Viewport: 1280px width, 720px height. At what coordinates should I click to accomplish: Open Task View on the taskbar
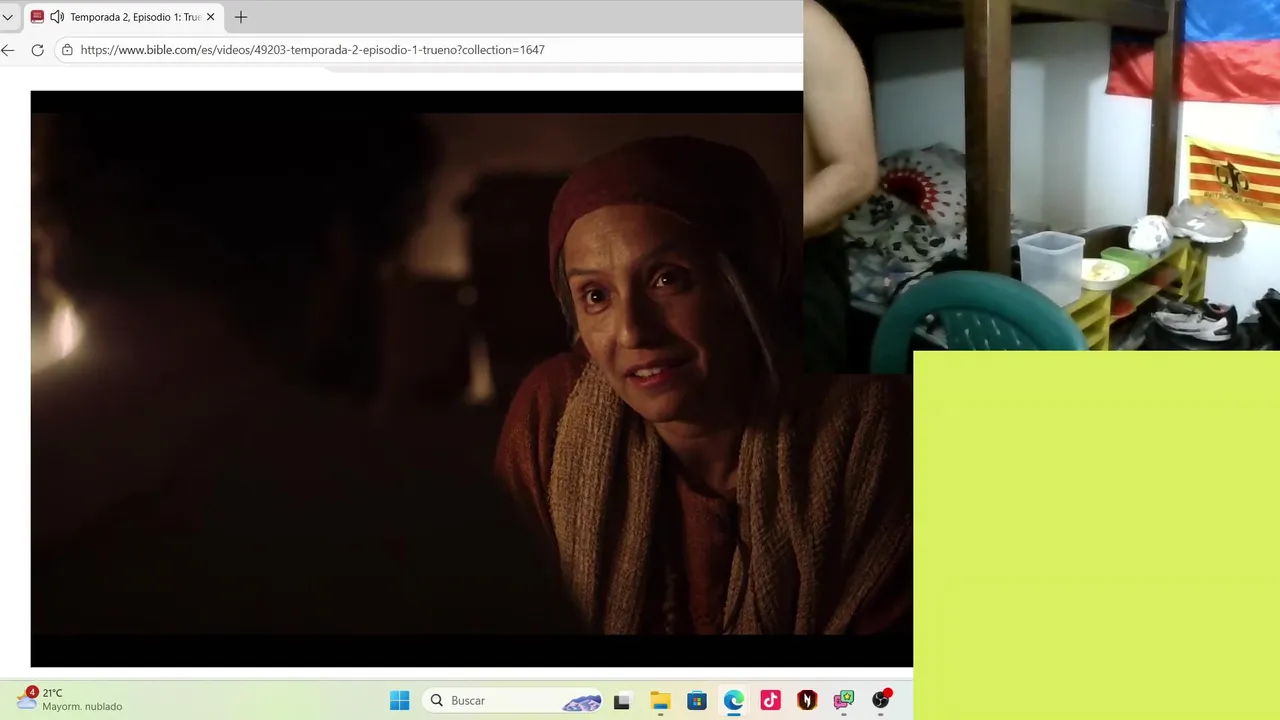point(621,701)
